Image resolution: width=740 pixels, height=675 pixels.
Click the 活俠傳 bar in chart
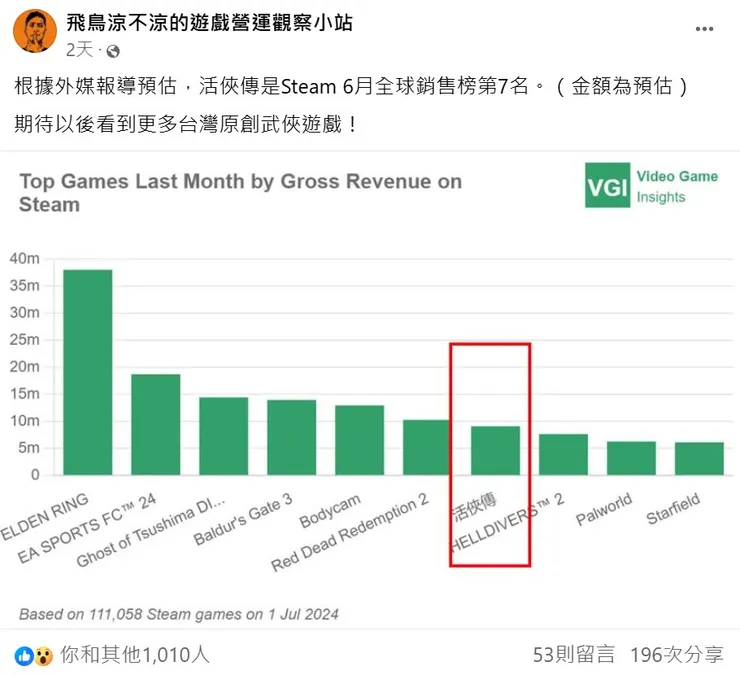point(496,450)
